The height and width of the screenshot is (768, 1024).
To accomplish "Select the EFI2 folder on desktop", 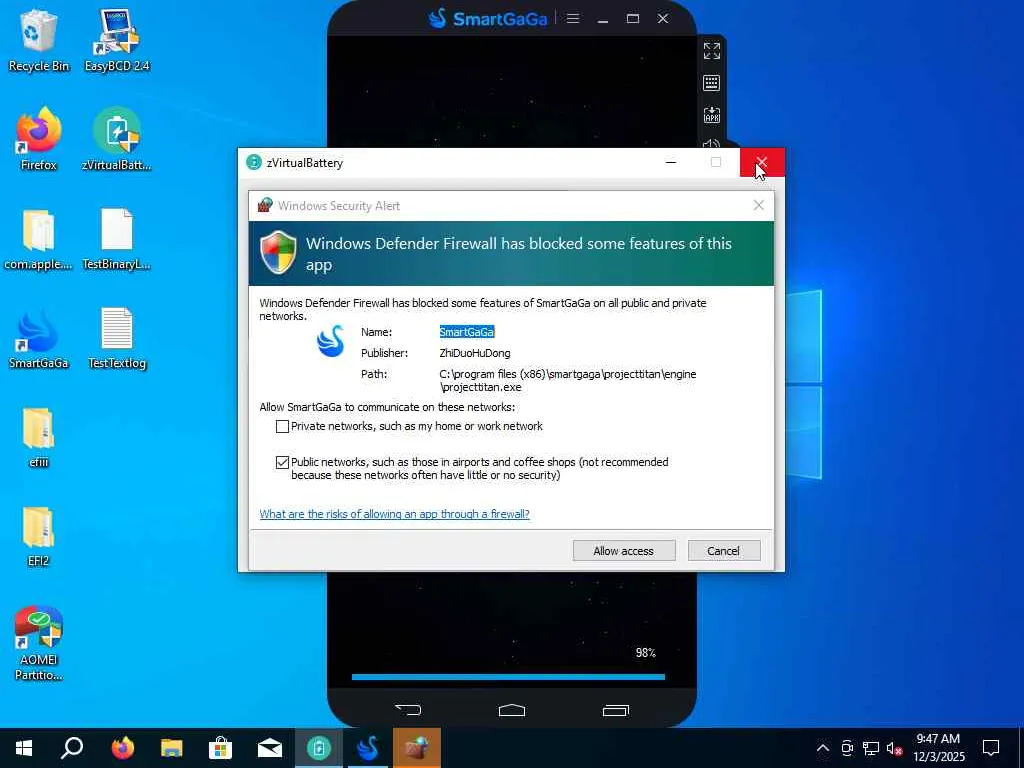I will click(39, 537).
